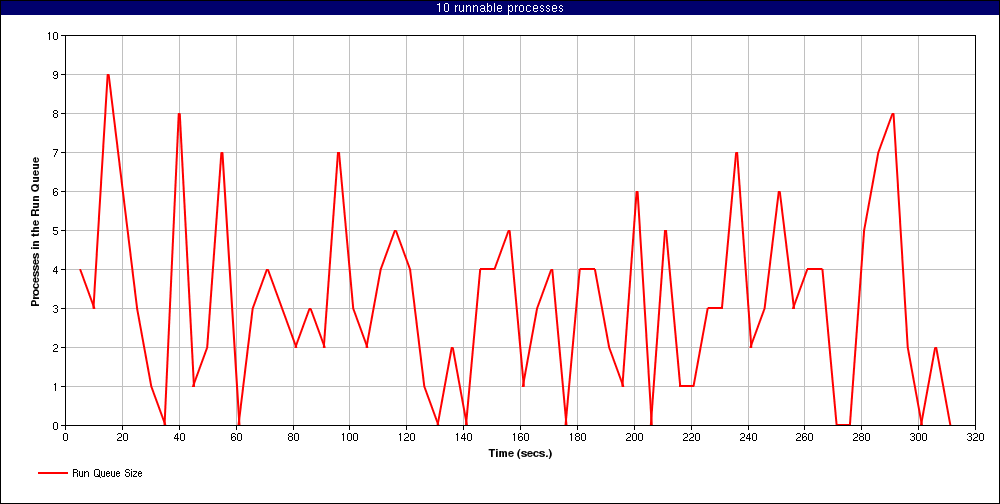Click the first data point at value 4
The image size is (1000, 504).
click(80, 270)
